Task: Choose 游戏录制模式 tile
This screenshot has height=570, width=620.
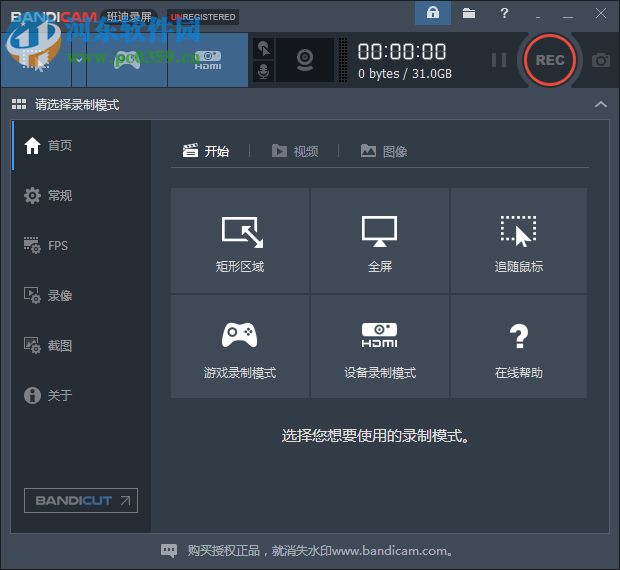Action: point(240,346)
